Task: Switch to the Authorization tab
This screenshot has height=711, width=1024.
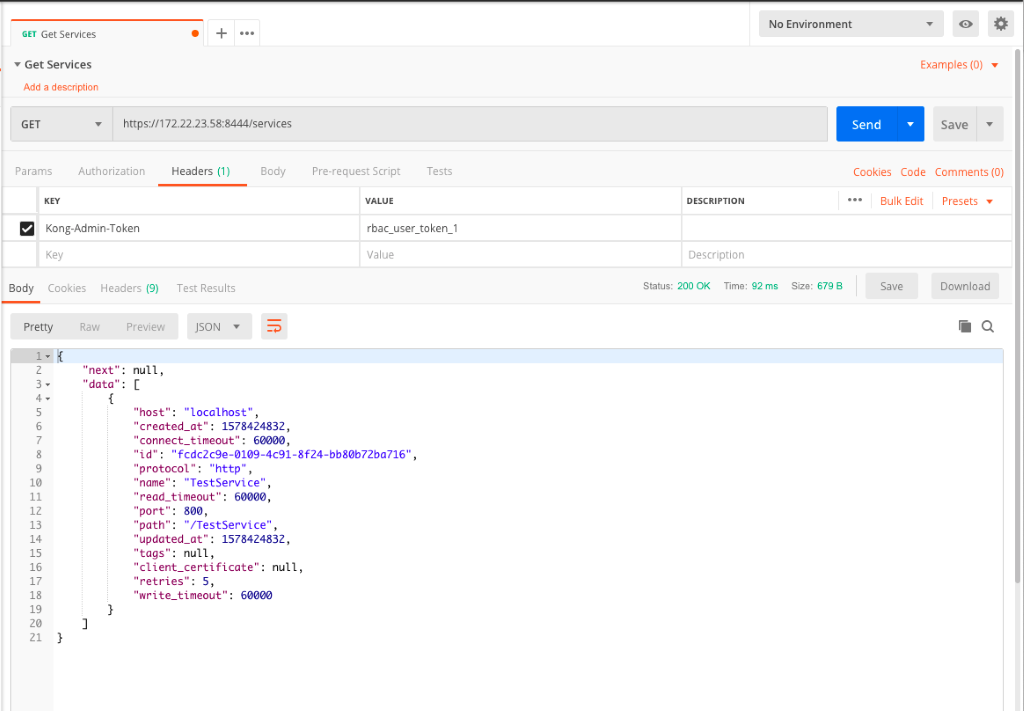Action: pyautogui.click(x=112, y=171)
